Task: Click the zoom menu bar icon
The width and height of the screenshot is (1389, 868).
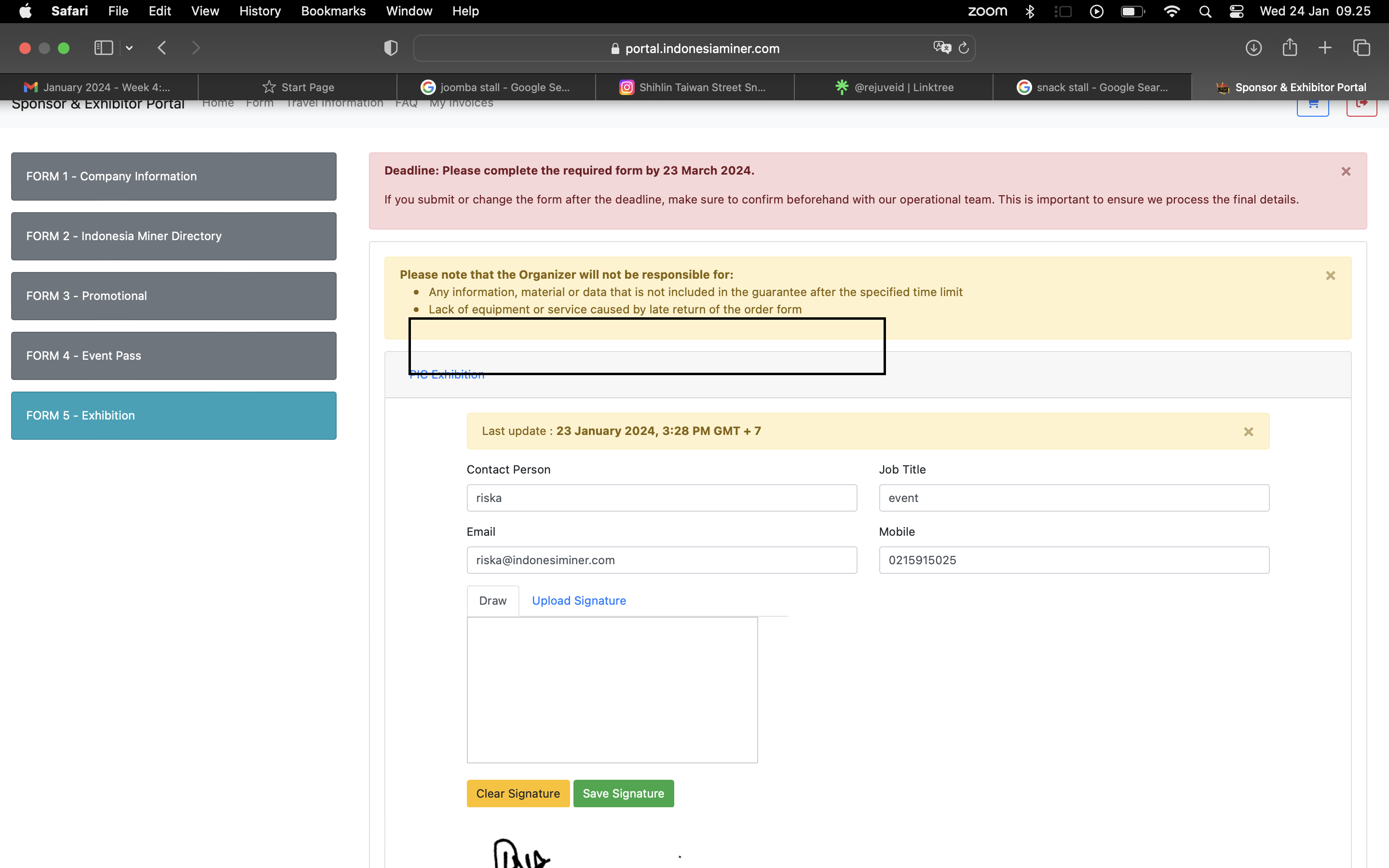Action: (987, 11)
